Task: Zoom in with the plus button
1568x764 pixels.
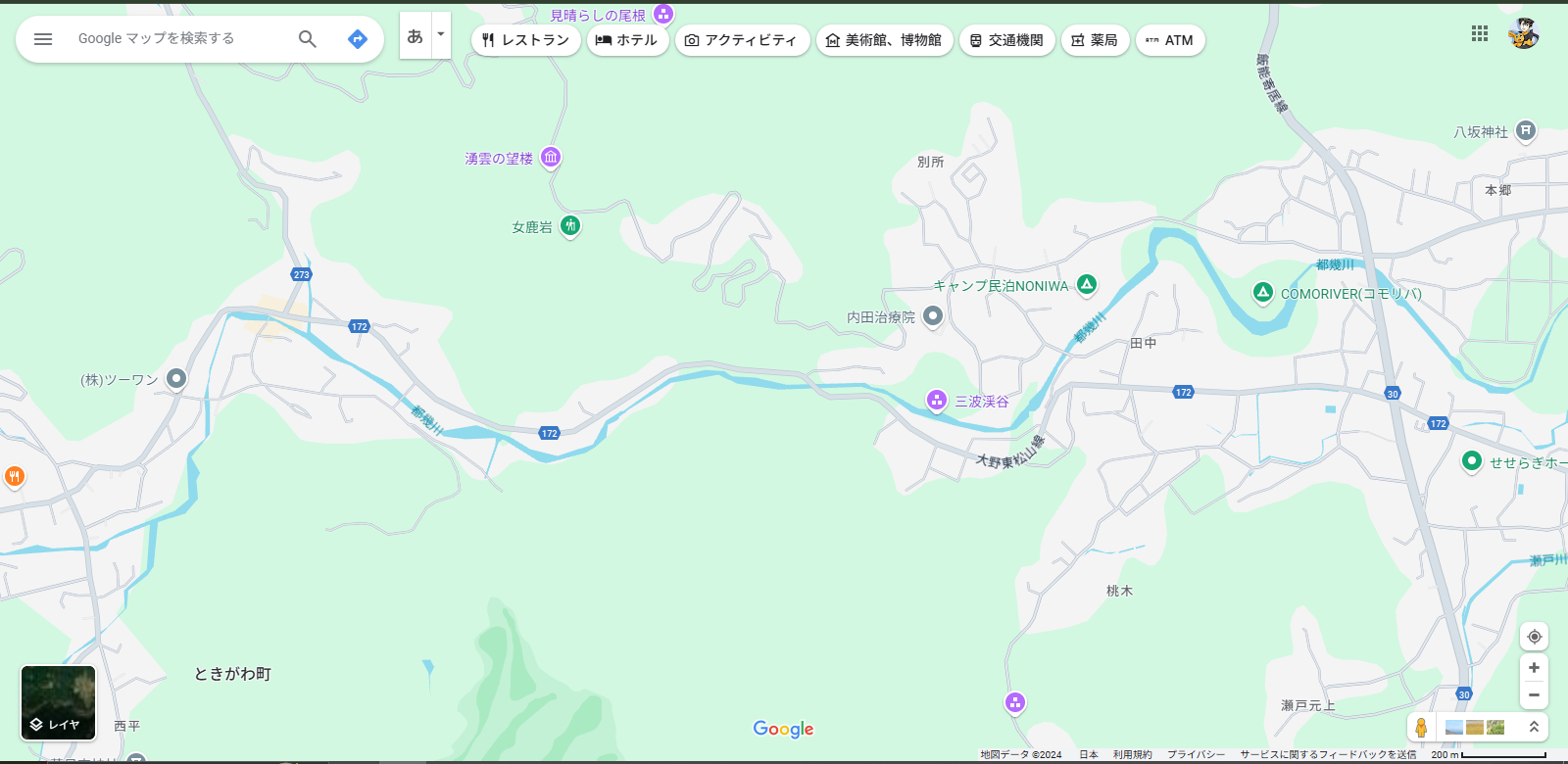Action: click(x=1534, y=668)
